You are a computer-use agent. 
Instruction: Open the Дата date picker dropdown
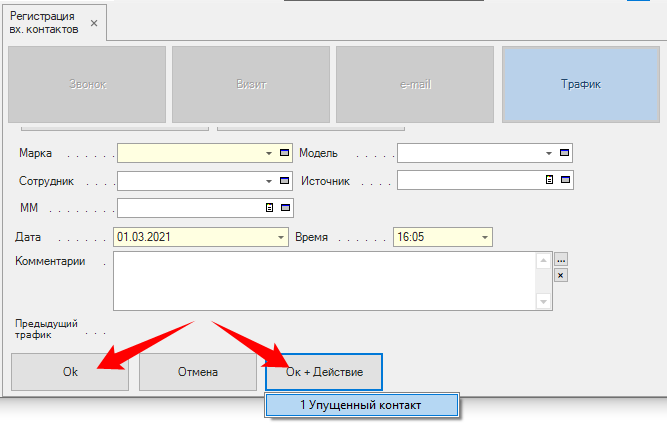(x=280, y=237)
